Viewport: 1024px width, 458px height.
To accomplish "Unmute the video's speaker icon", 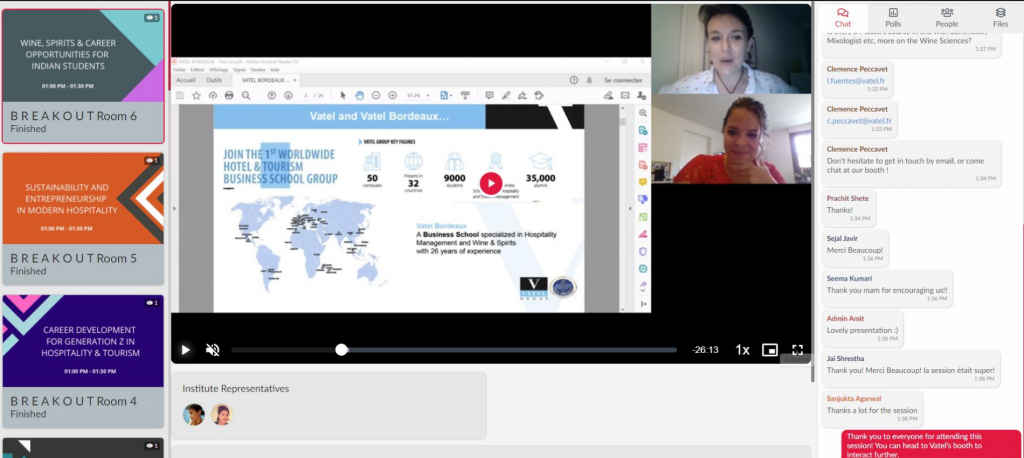I will click(x=212, y=350).
